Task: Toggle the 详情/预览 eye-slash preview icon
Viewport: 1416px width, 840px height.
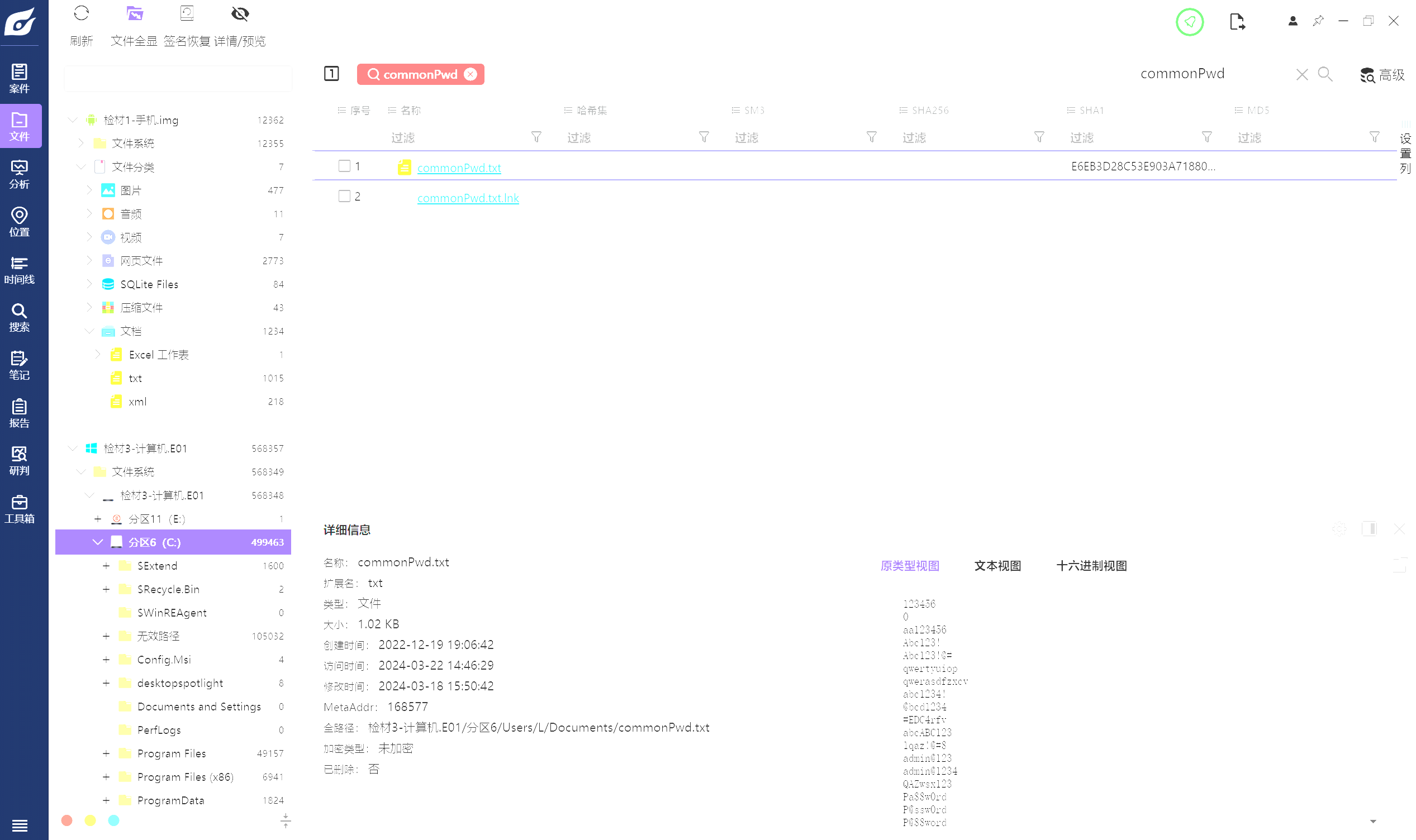Action: click(240, 13)
